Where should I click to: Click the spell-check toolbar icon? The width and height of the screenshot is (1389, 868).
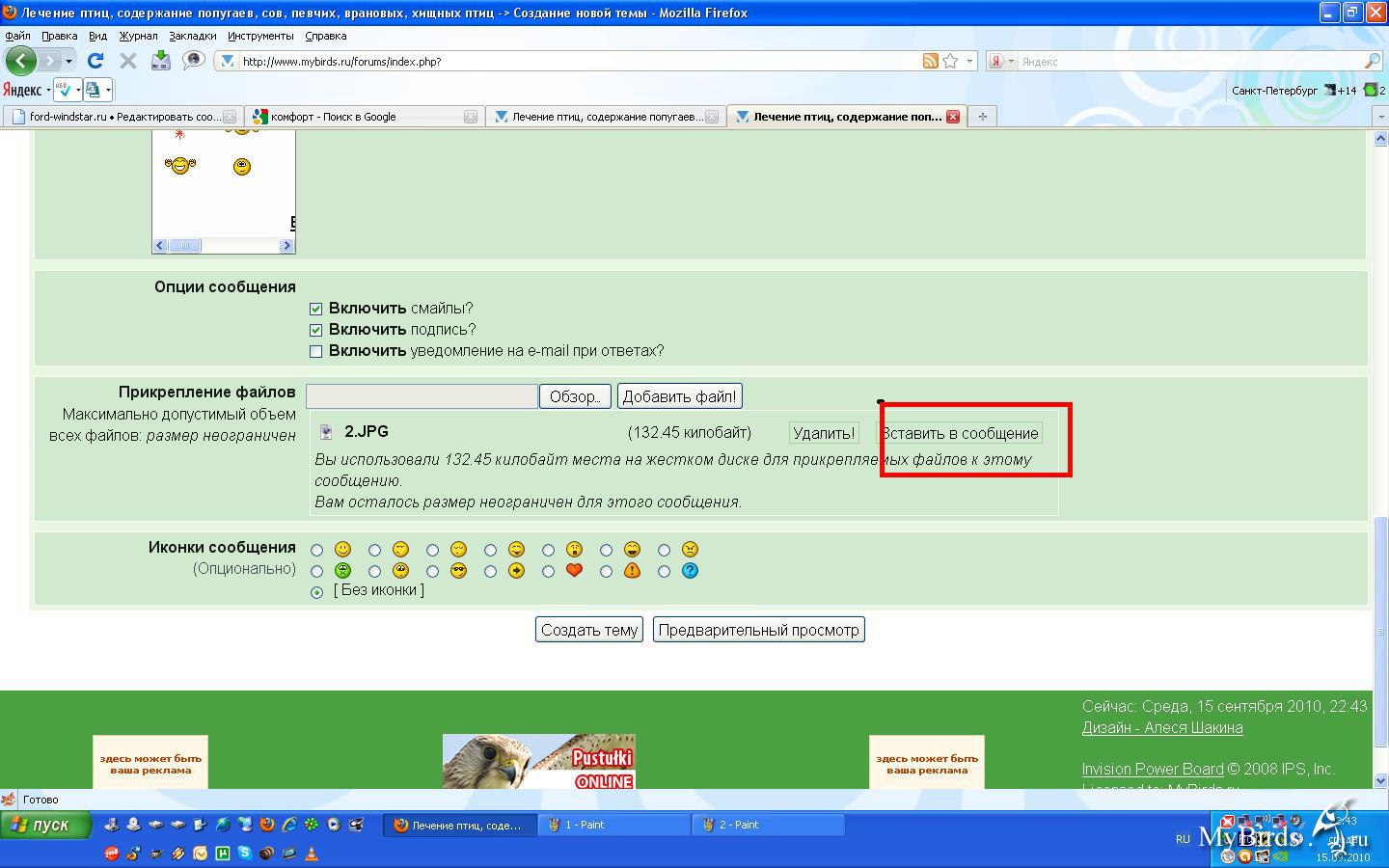[x=65, y=90]
